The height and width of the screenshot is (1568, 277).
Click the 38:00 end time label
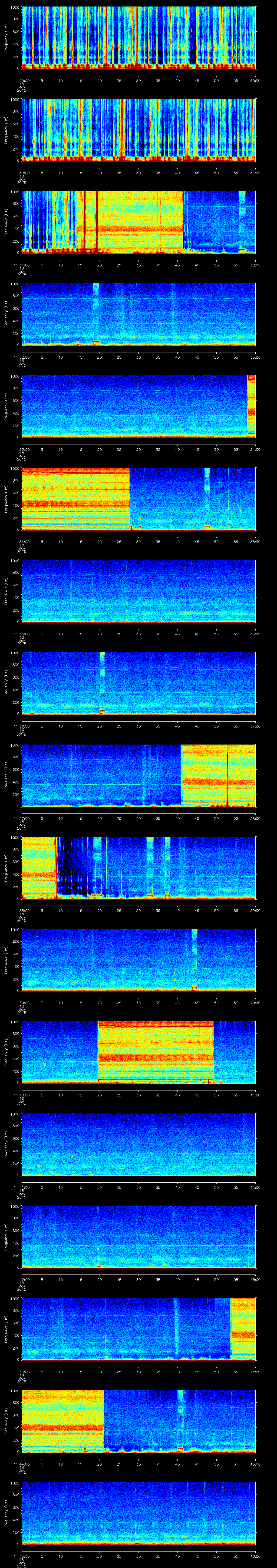click(256, 818)
